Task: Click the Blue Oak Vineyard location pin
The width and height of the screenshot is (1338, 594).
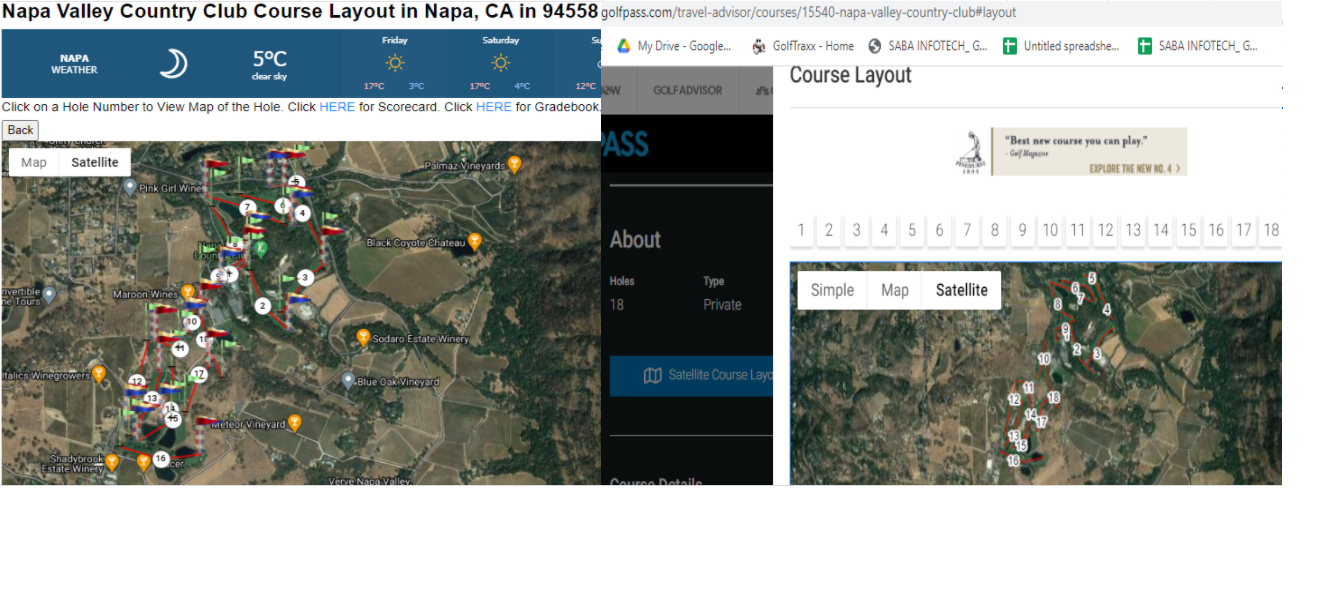Action: pos(347,381)
